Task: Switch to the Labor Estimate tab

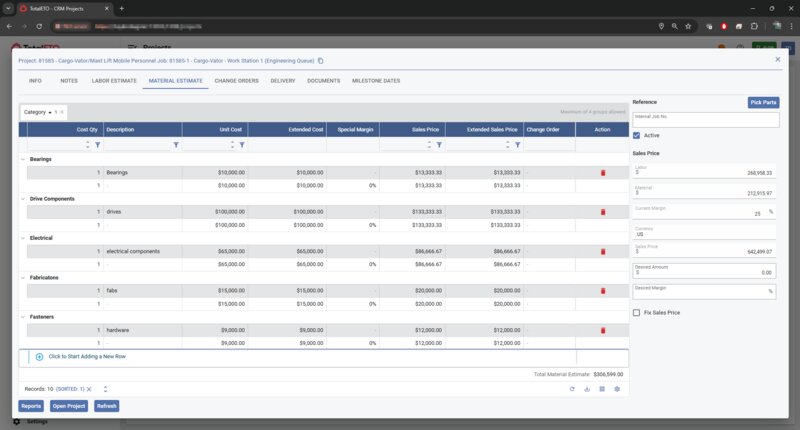Action: point(112,80)
